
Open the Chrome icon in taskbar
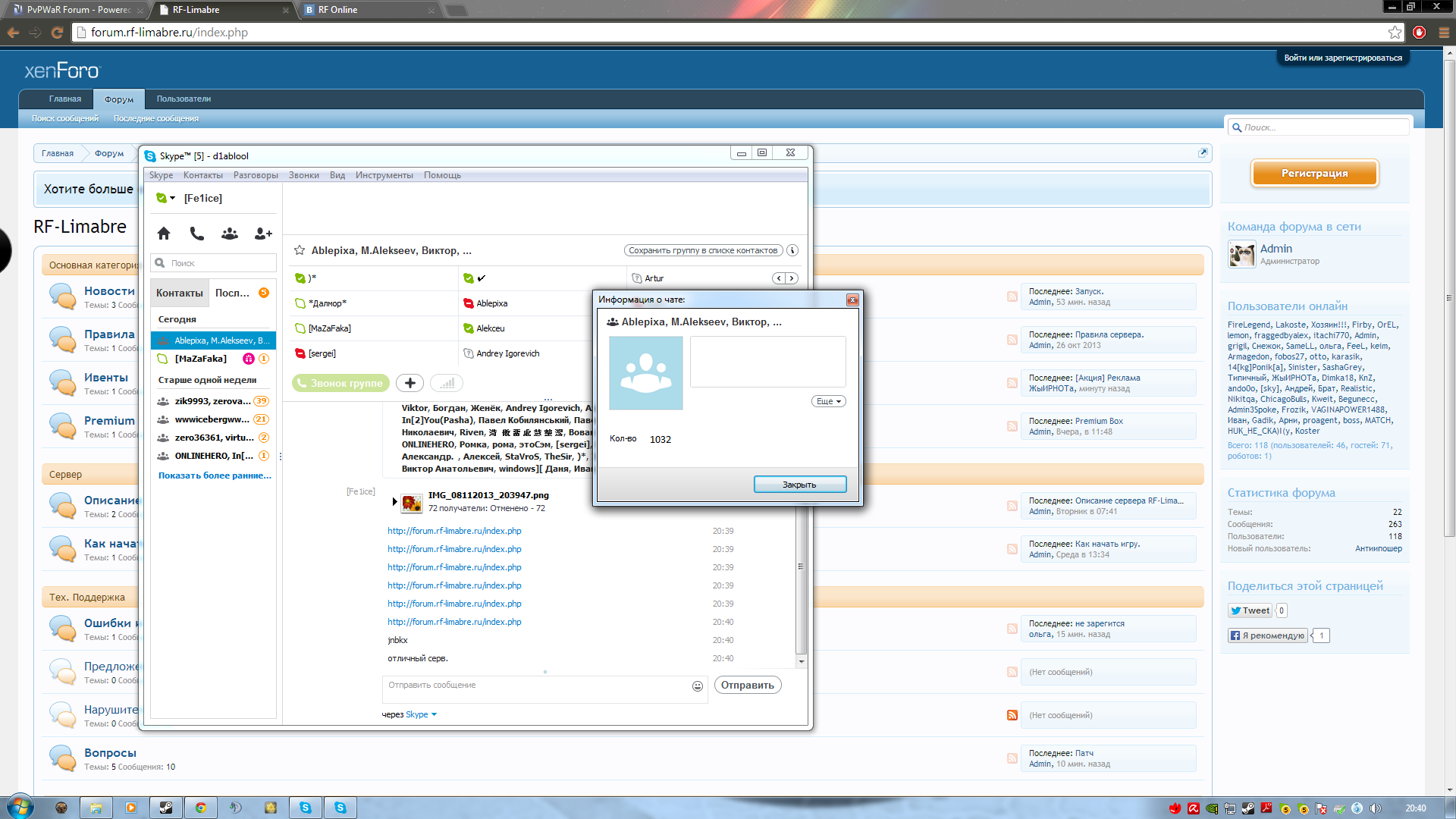tap(200, 808)
